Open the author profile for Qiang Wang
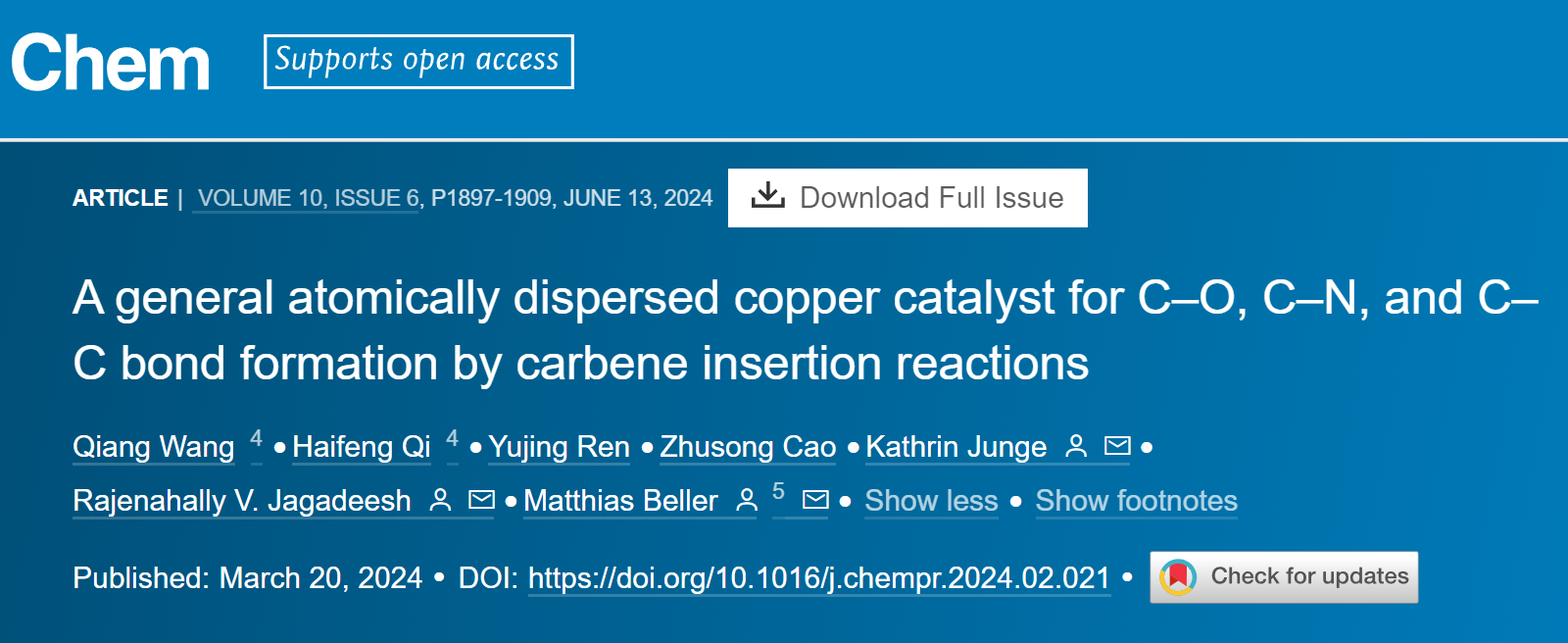This screenshot has width=1568, height=643. coord(154,447)
